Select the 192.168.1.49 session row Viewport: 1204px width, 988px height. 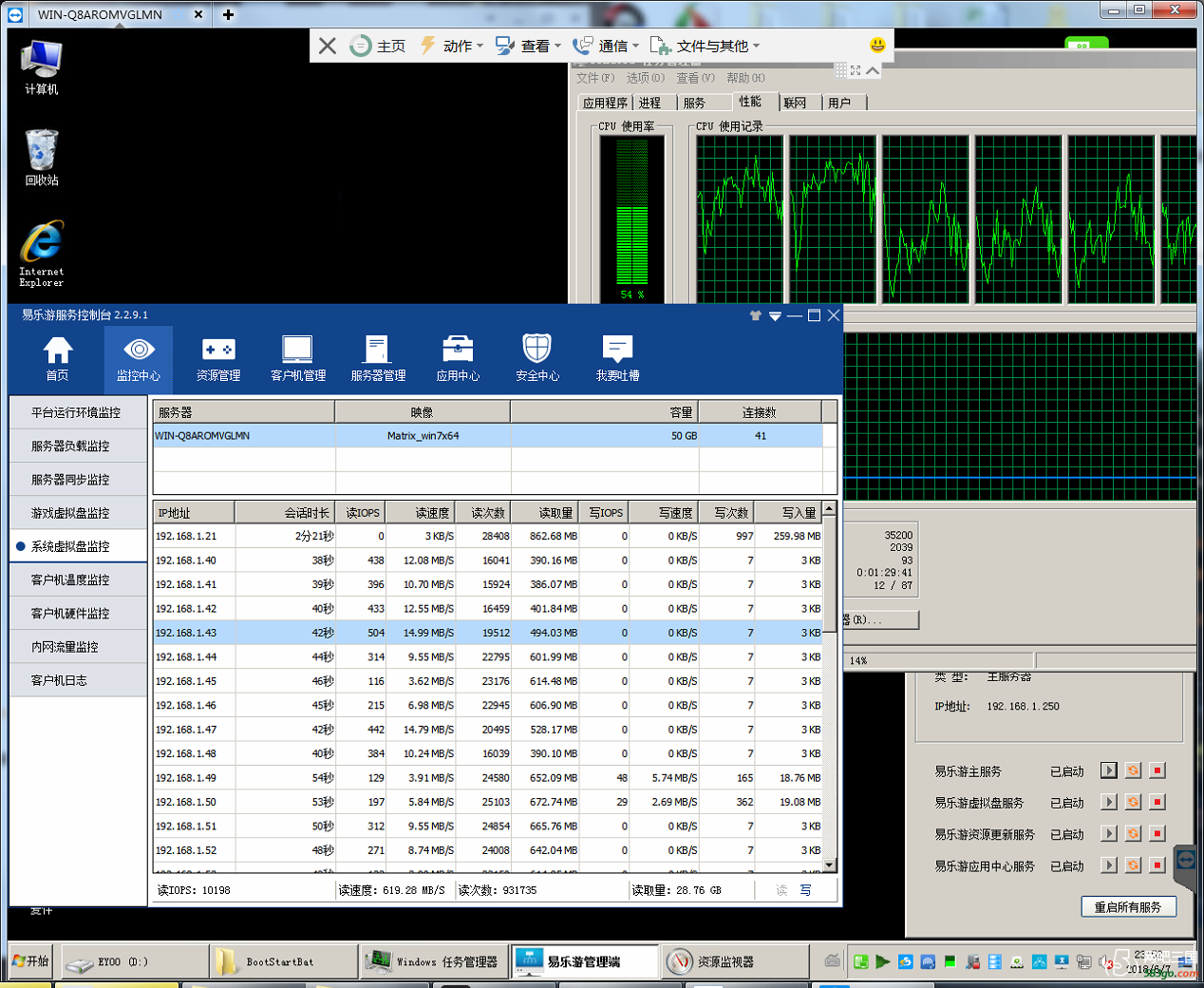pos(488,778)
